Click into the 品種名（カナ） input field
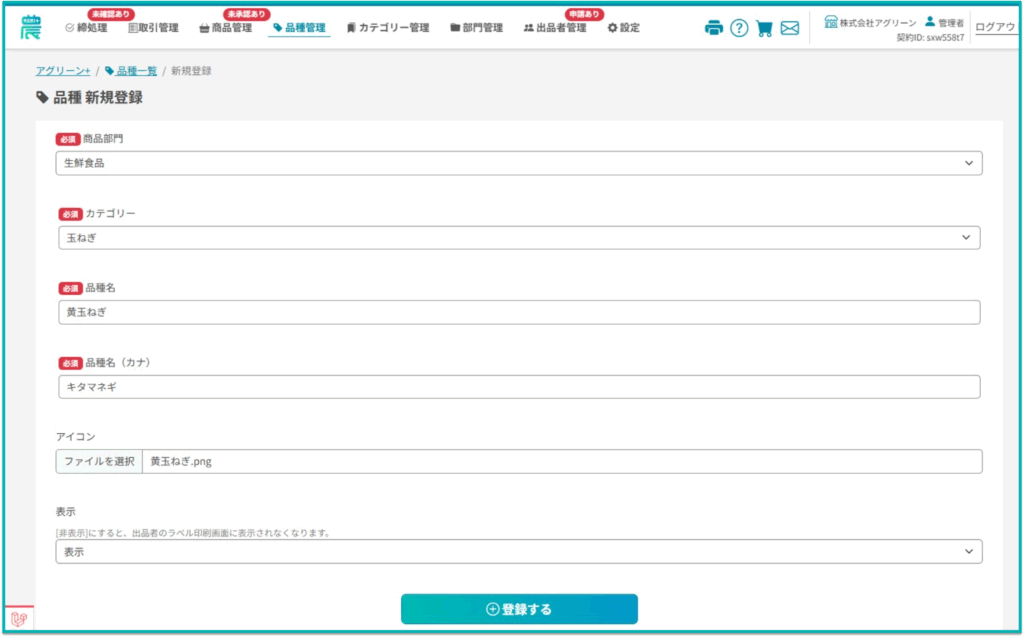This screenshot has height=637, width=1024. 518,387
